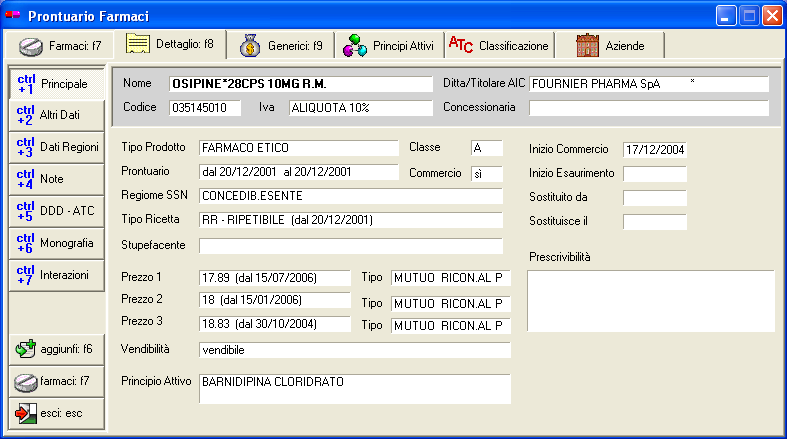The height and width of the screenshot is (439, 787).
Task: Click the molecule icon for Principi Attivi
Action: (x=354, y=46)
